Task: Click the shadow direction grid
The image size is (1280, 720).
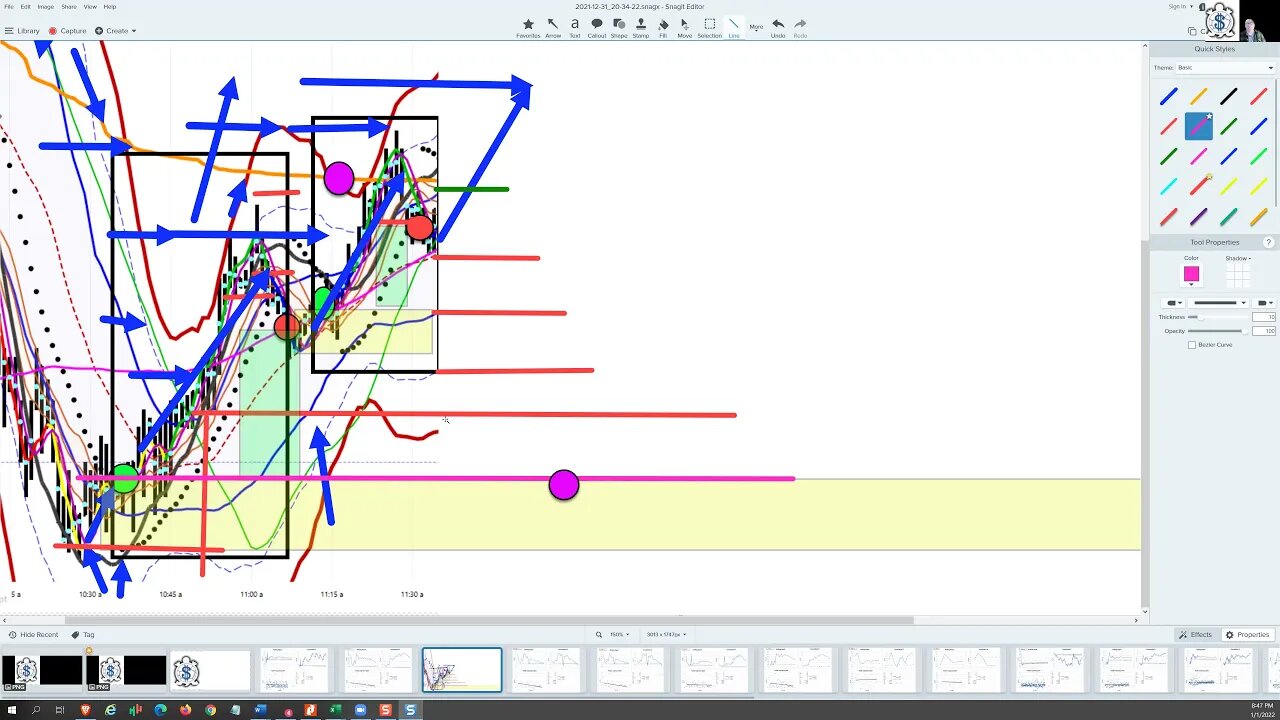Action: [1238, 274]
